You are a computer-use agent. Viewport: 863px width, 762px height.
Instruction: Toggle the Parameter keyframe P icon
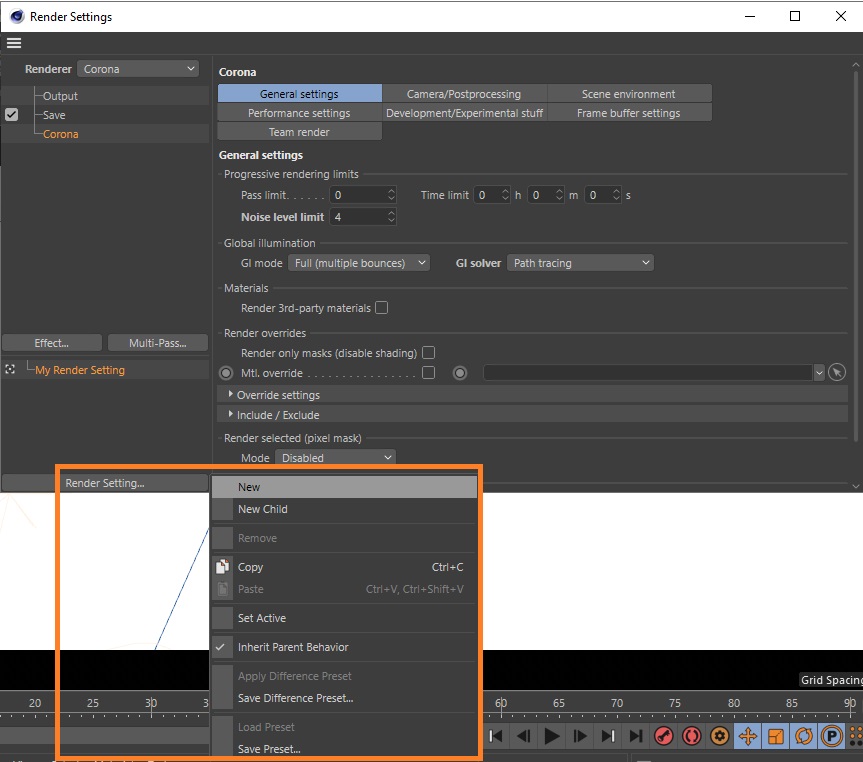[831, 737]
